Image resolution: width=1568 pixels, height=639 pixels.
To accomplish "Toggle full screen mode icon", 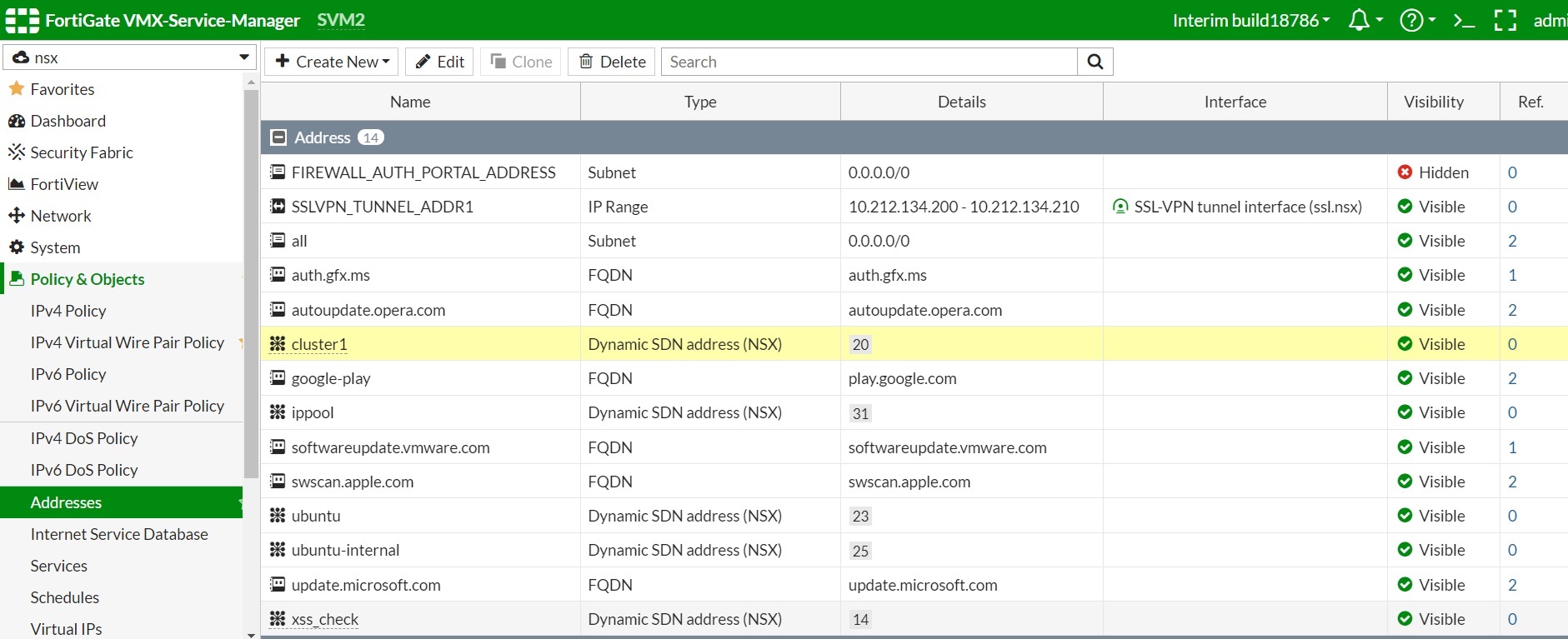I will (x=1505, y=20).
